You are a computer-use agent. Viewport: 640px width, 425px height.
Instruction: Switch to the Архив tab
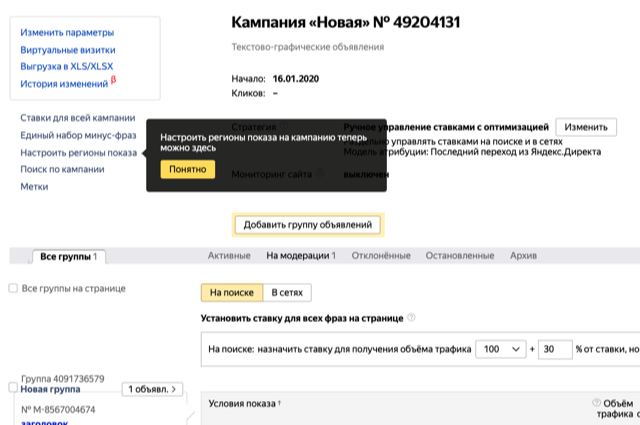click(x=523, y=256)
